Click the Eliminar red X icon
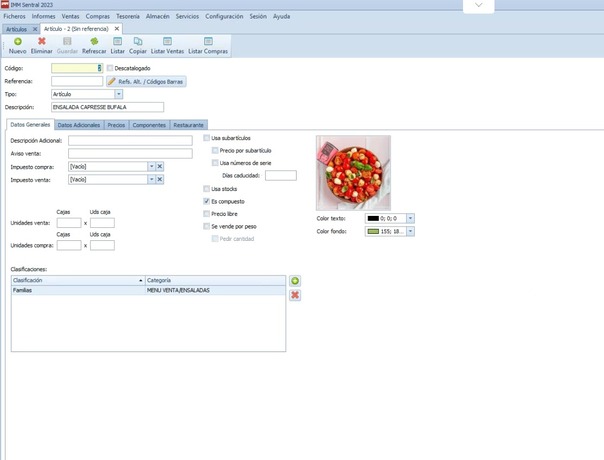Viewport: 604px width, 460px height. click(x=42, y=42)
